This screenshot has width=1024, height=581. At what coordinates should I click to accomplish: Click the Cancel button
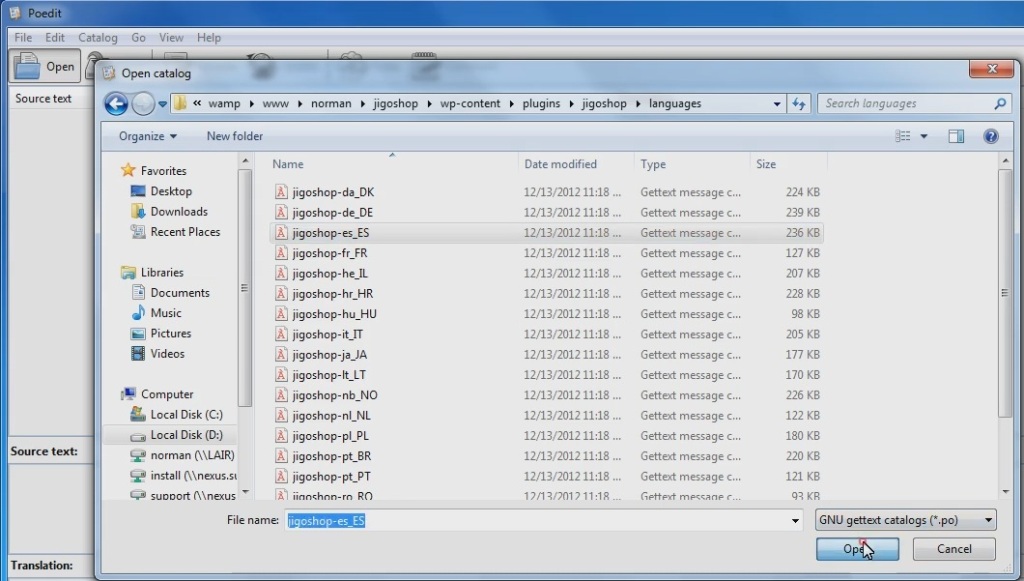click(x=953, y=549)
